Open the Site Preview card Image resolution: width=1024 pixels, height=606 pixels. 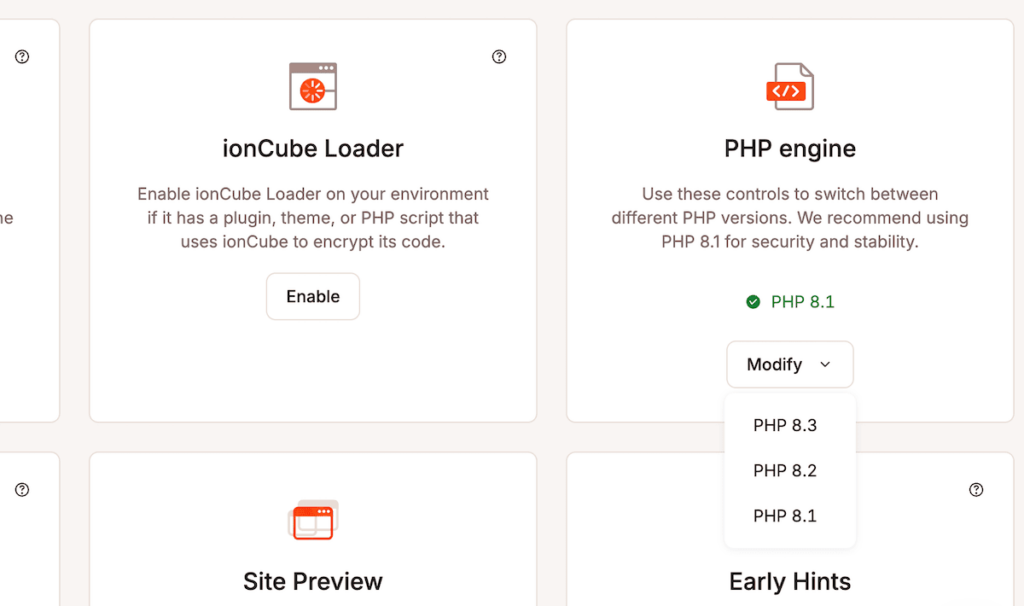pos(313,581)
